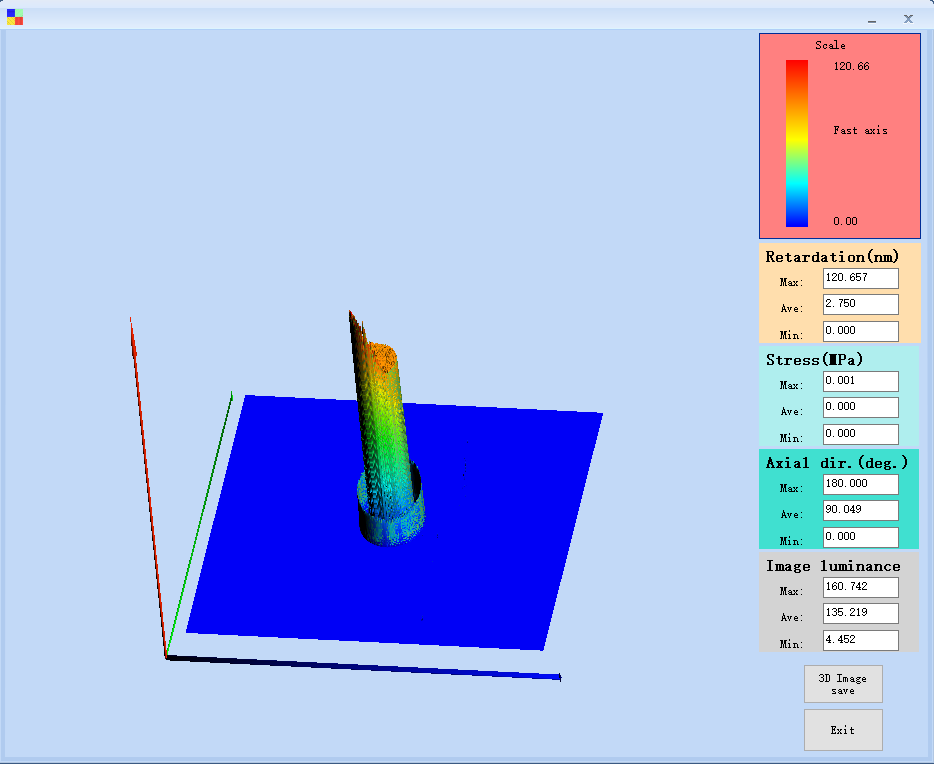
Task: Close the window with X button
Action: [x=908, y=18]
